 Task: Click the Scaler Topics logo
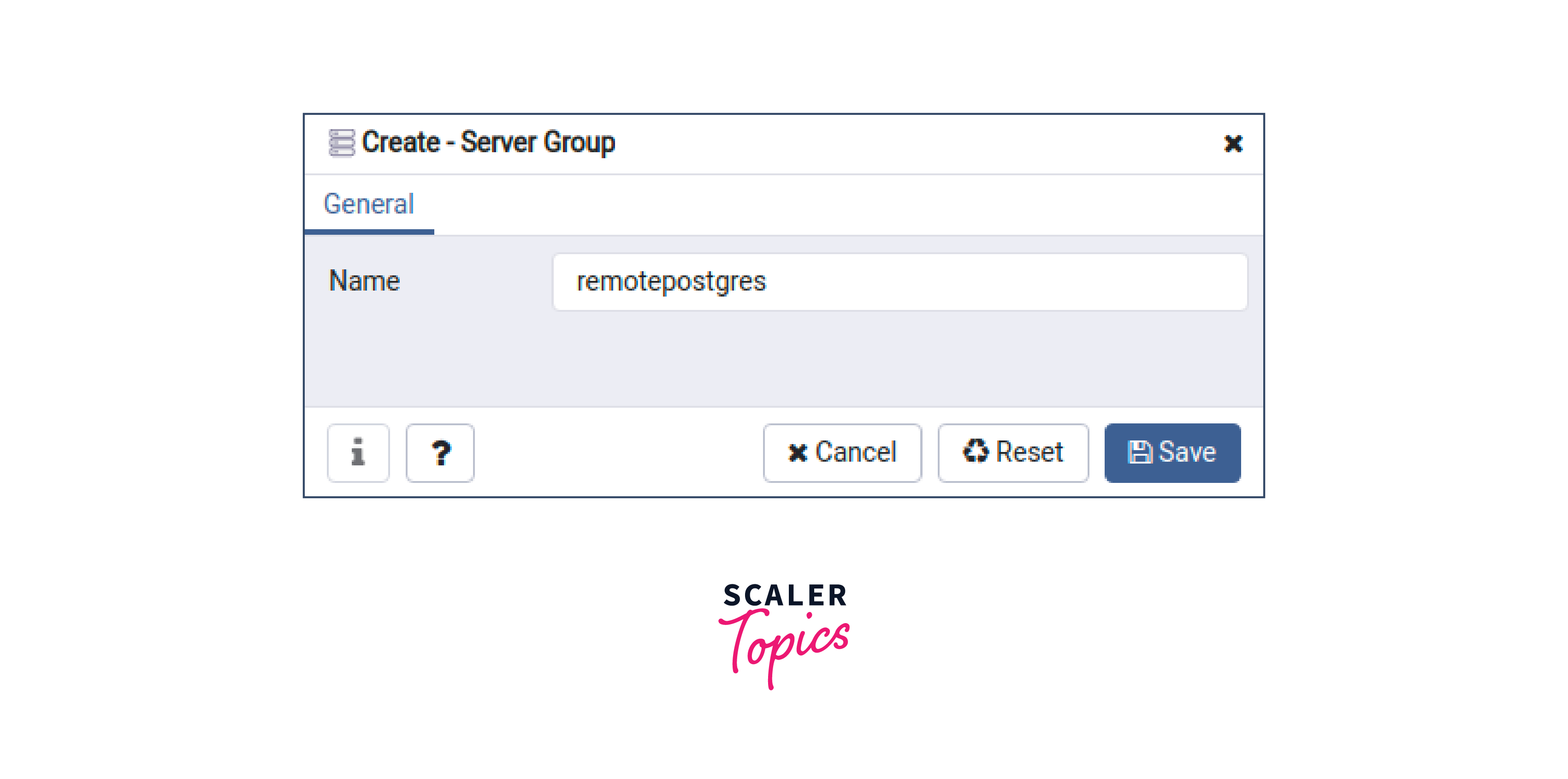pos(784,636)
